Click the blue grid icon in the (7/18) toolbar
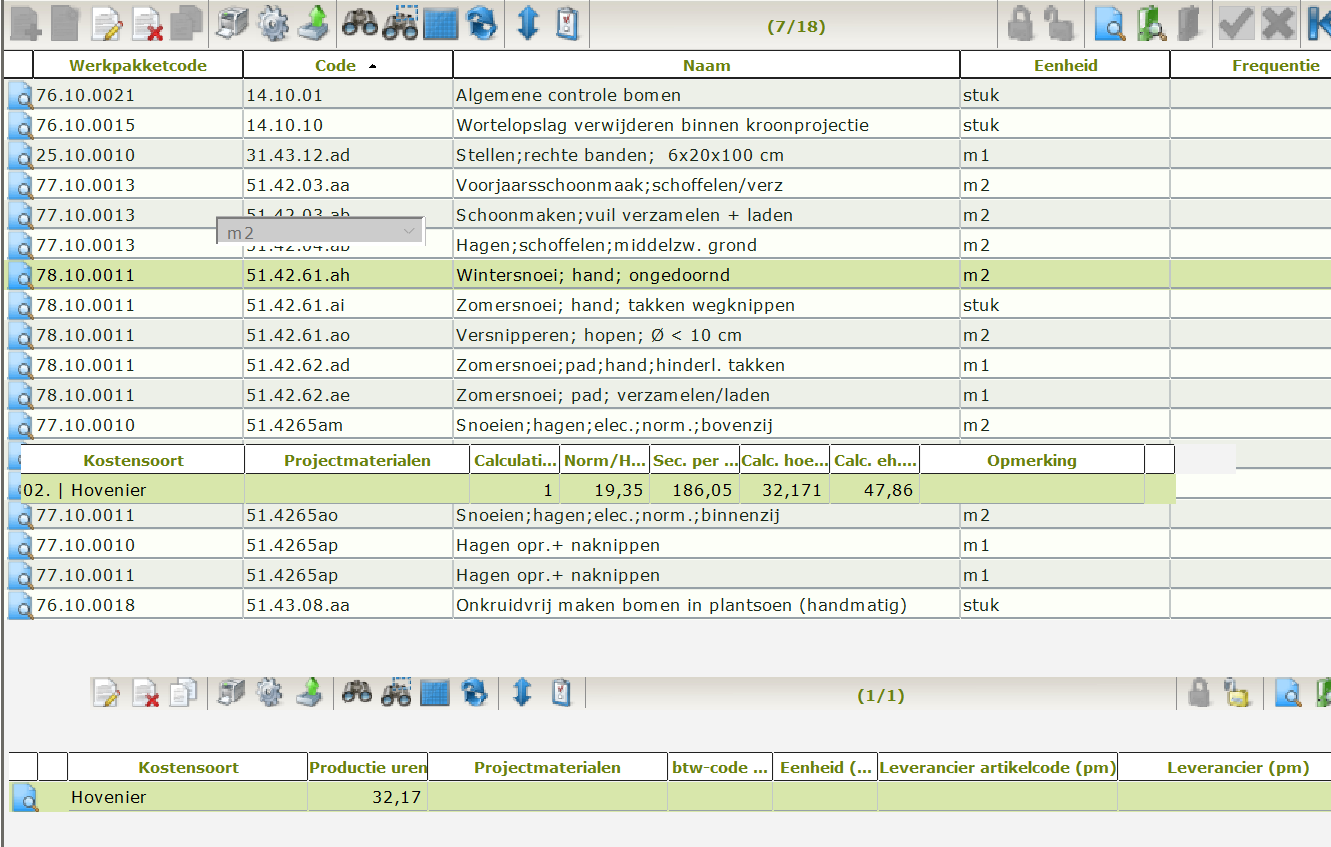This screenshot has width=1331, height=847. click(x=440, y=24)
